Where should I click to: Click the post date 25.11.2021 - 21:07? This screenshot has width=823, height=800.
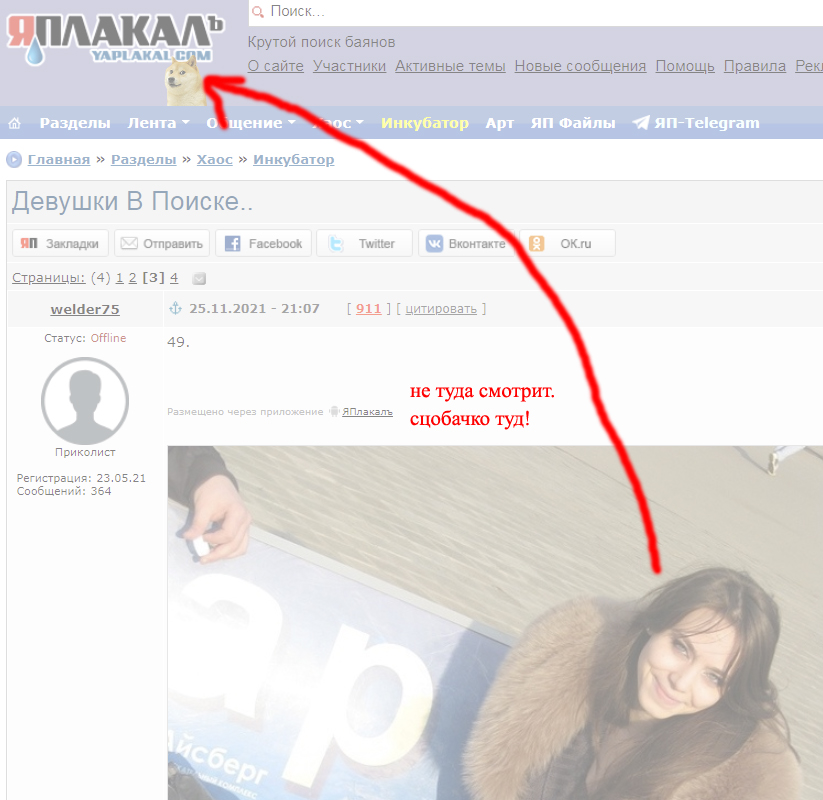pos(254,308)
